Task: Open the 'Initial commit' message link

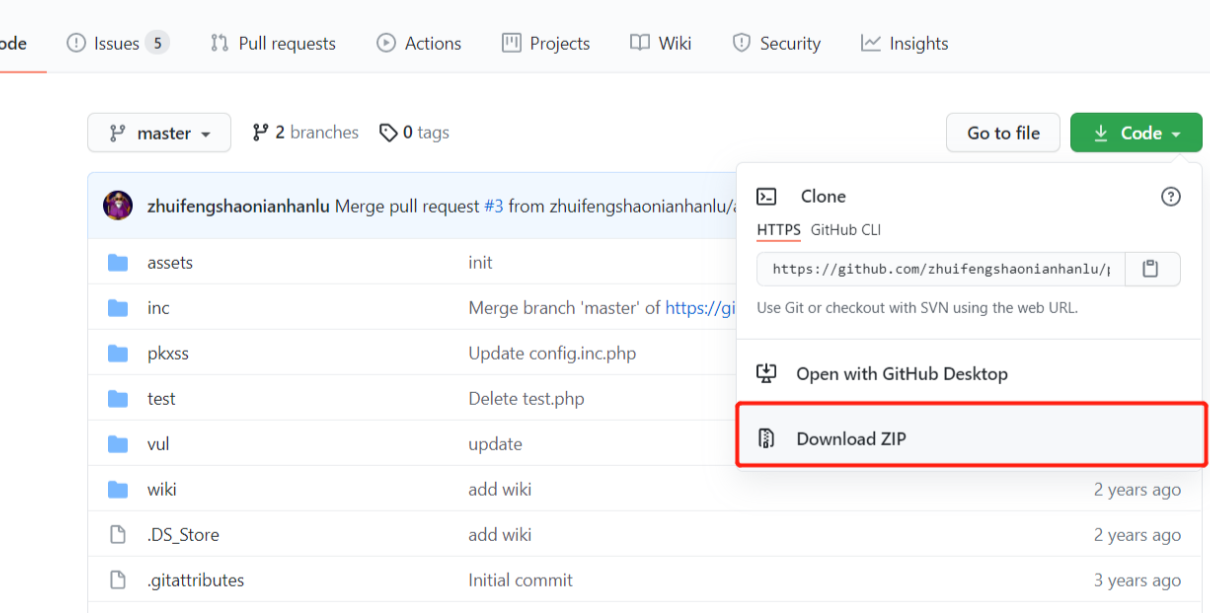Action: pos(520,580)
